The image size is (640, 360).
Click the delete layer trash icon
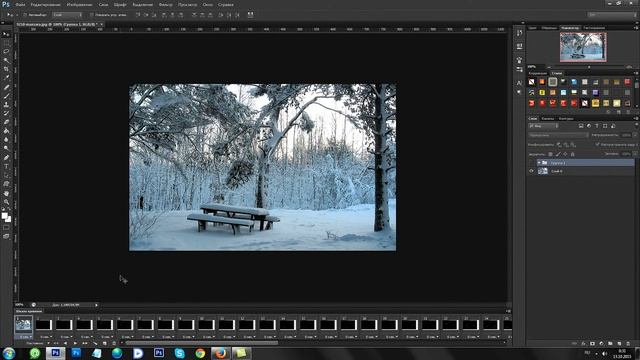tap(628, 344)
